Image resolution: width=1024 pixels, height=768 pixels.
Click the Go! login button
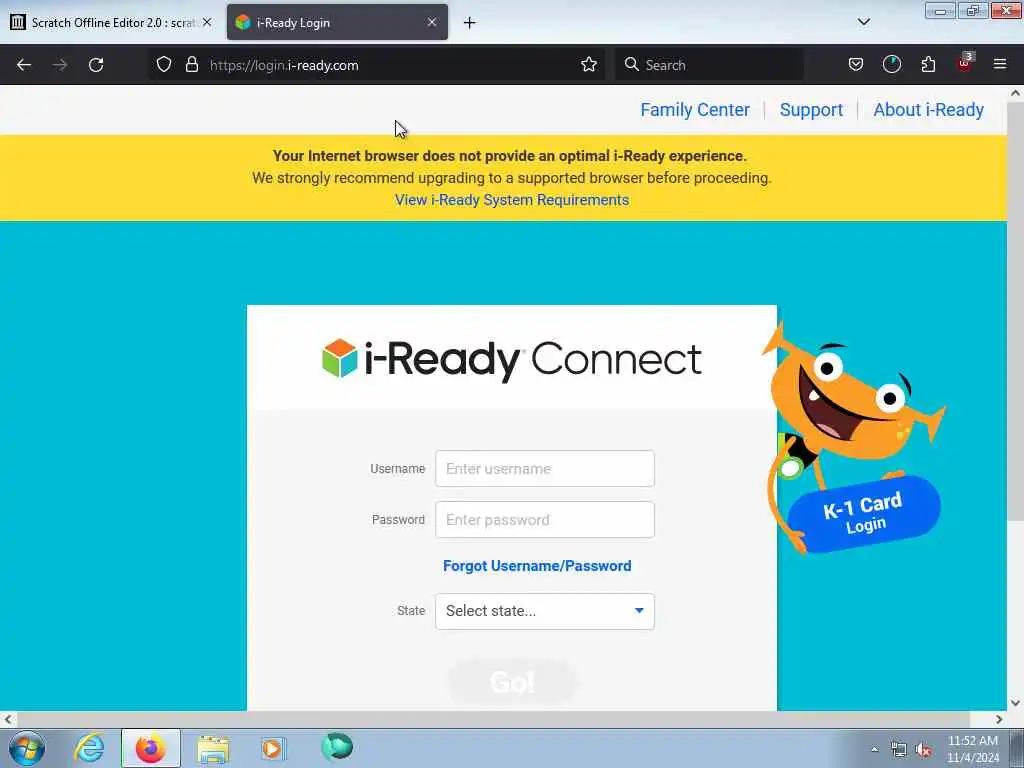click(x=512, y=682)
